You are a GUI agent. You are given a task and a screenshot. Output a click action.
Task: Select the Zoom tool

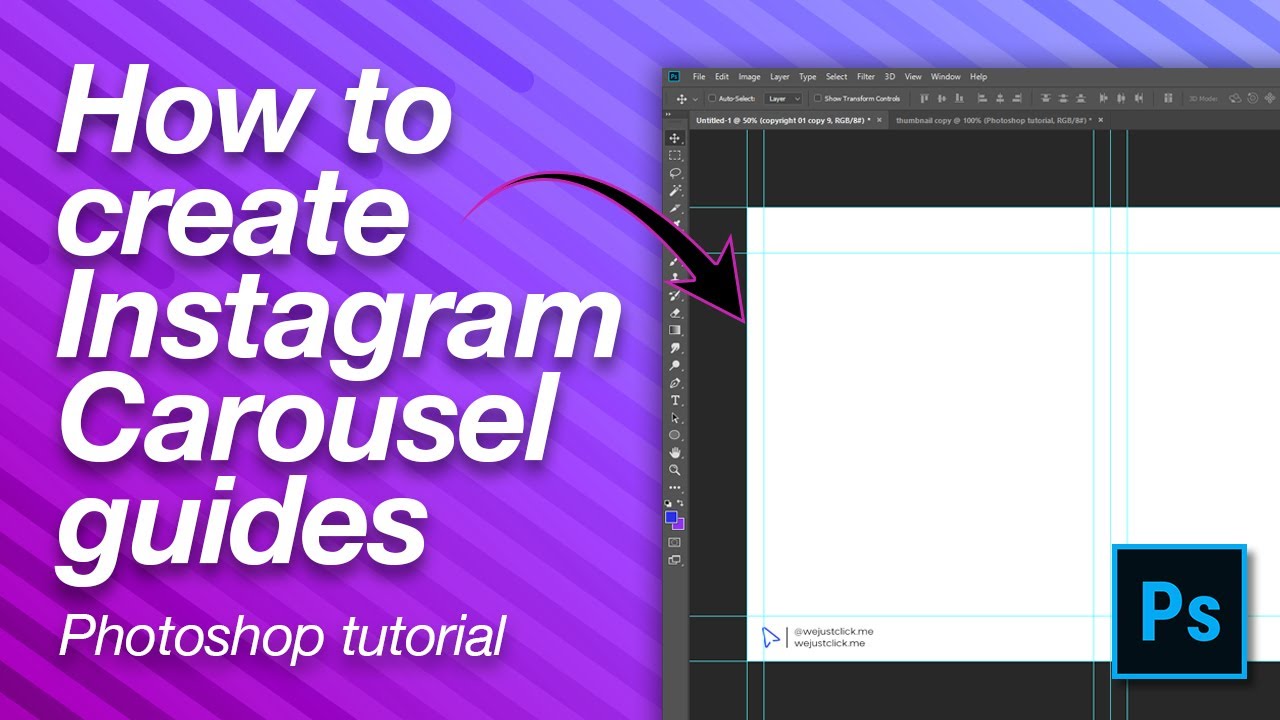click(675, 469)
